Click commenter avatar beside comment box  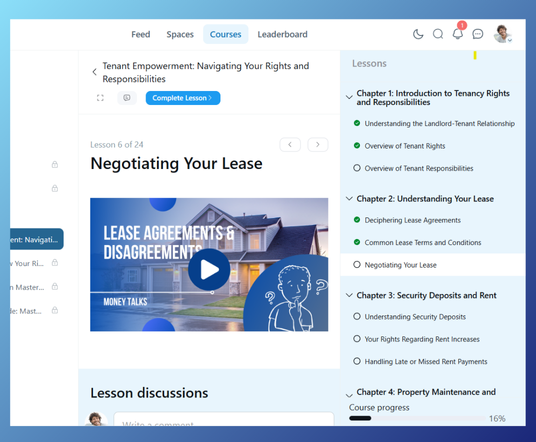(x=96, y=419)
